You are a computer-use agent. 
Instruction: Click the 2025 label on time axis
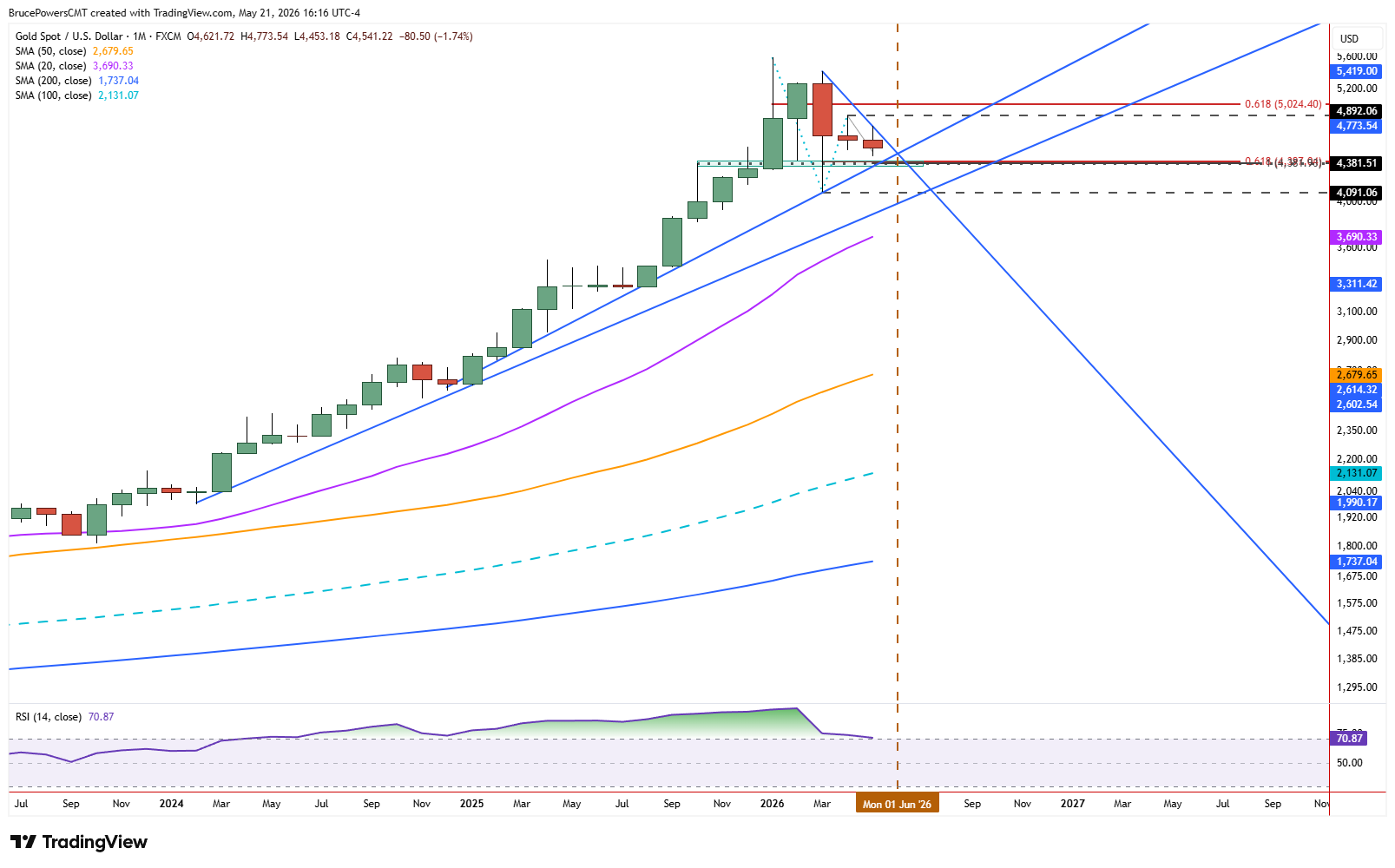(471, 804)
